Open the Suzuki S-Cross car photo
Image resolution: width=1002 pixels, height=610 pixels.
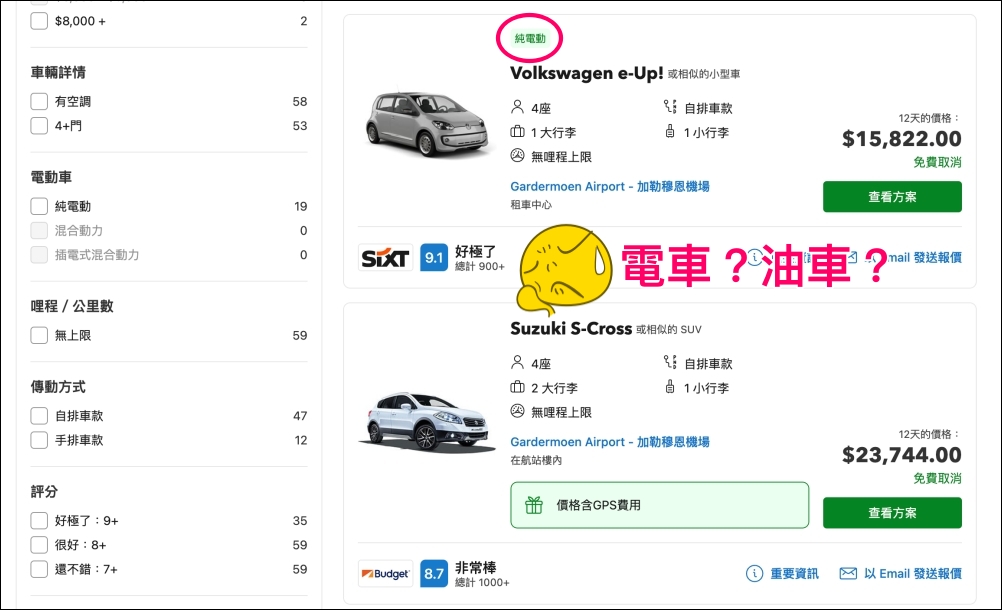427,422
